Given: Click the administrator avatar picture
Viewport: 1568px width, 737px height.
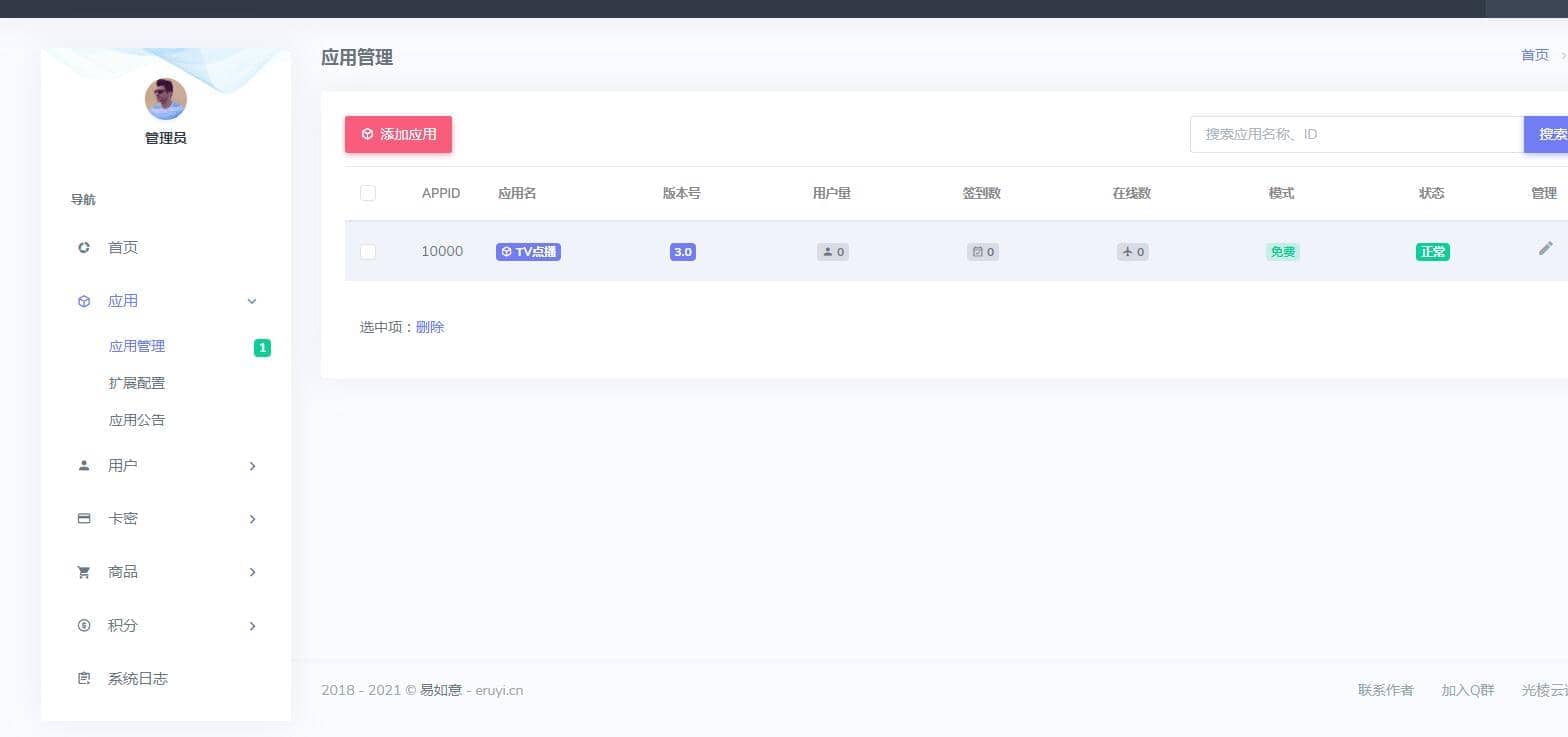Looking at the screenshot, I should [166, 99].
